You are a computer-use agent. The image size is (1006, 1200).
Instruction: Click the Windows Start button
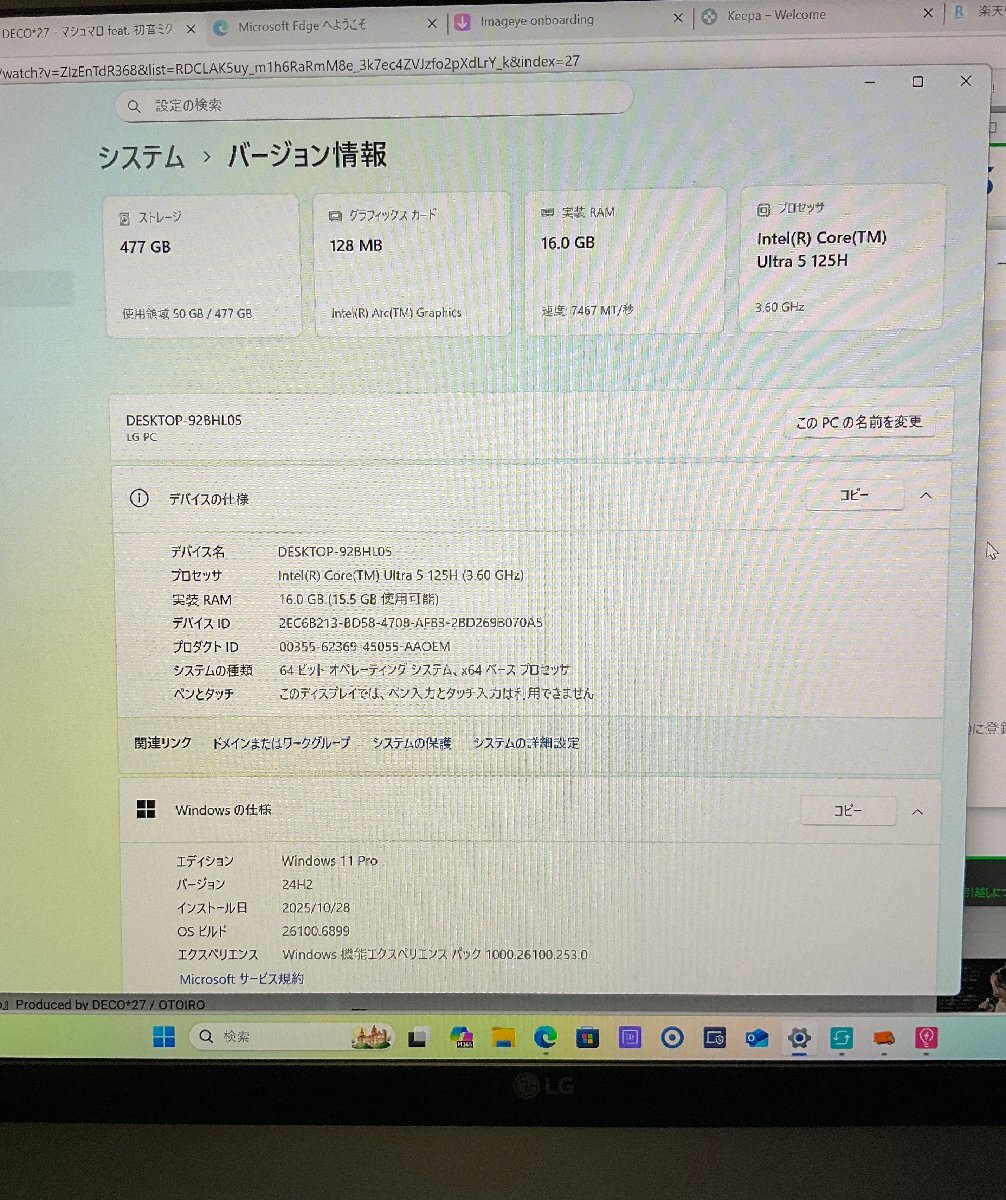(165, 1037)
